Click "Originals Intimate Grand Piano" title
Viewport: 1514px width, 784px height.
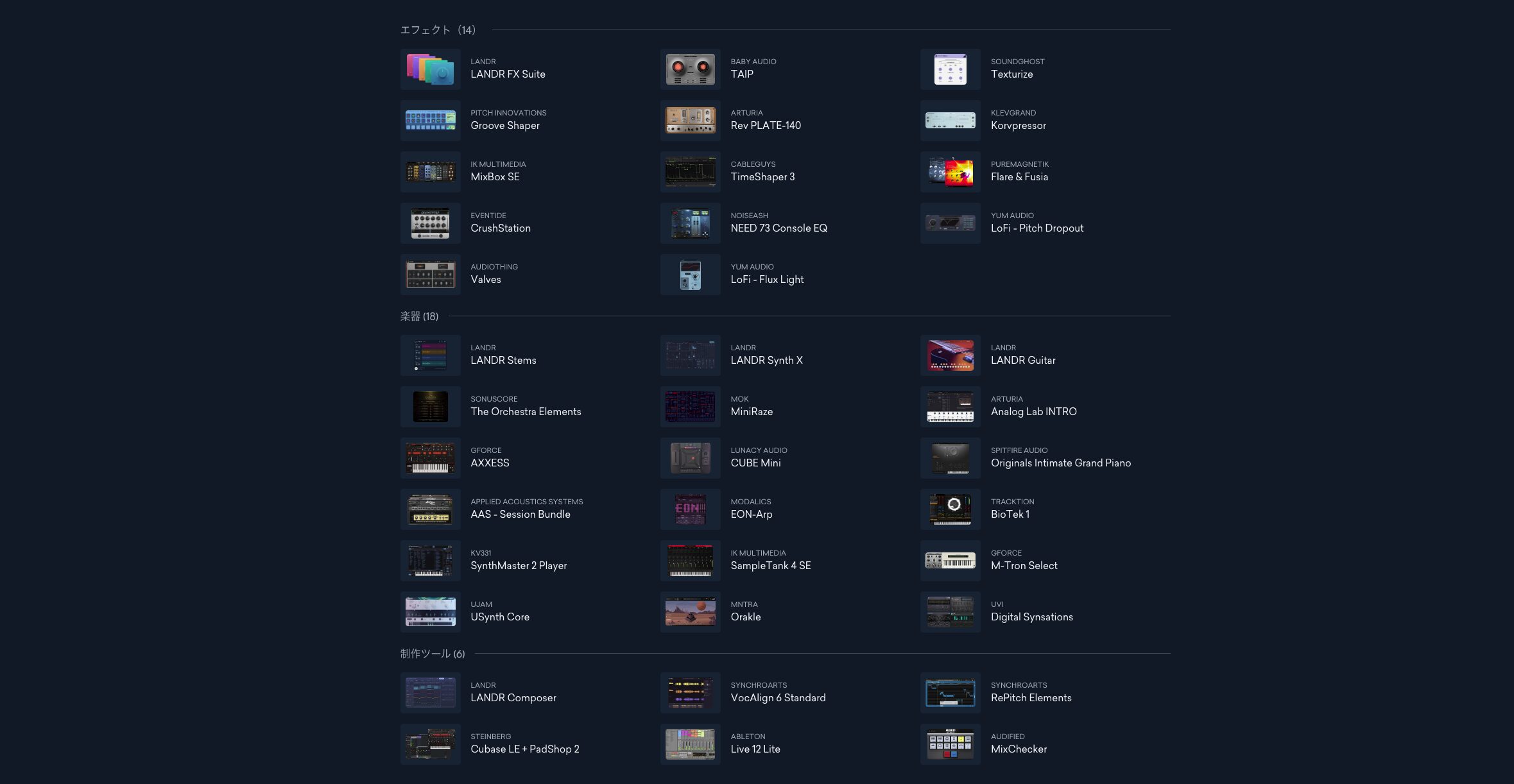1060,463
